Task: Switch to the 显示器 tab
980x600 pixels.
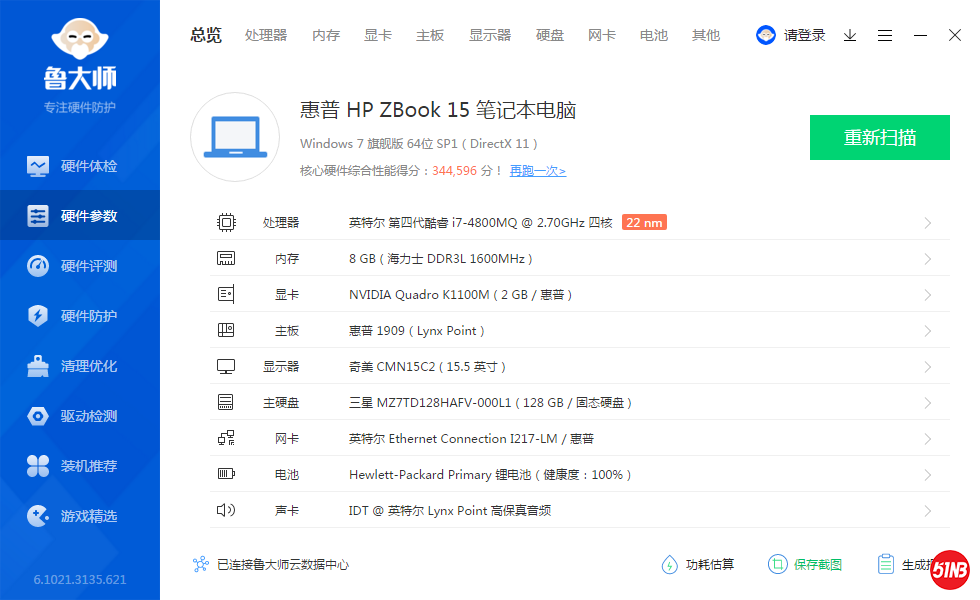Action: pyautogui.click(x=490, y=35)
